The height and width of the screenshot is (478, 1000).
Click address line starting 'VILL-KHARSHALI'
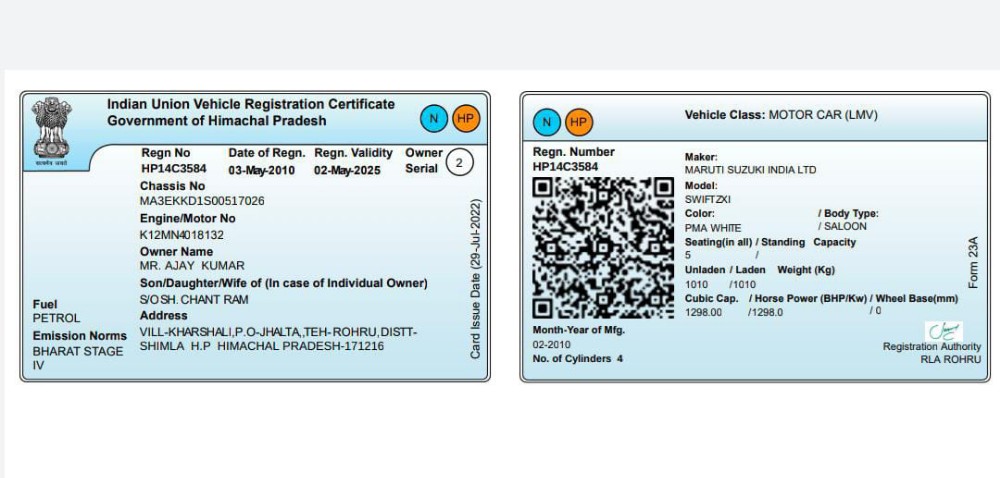click(278, 333)
